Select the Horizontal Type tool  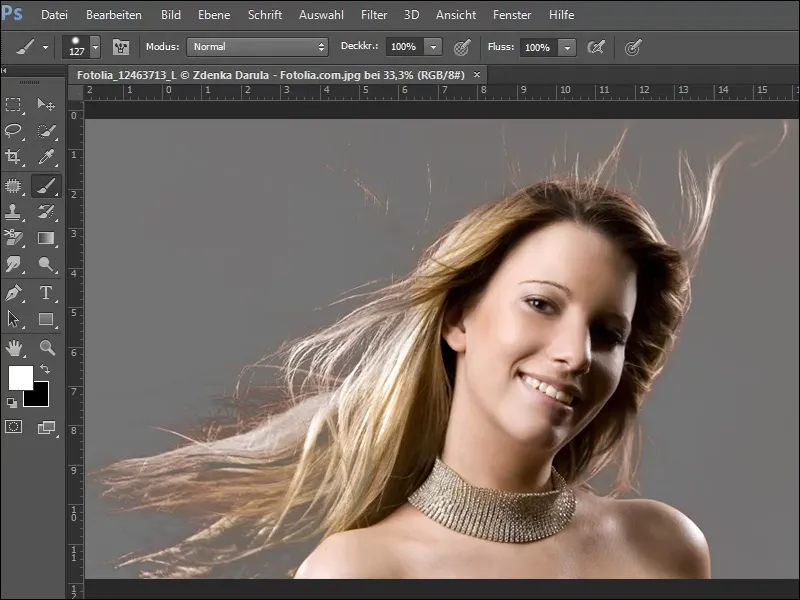point(46,293)
